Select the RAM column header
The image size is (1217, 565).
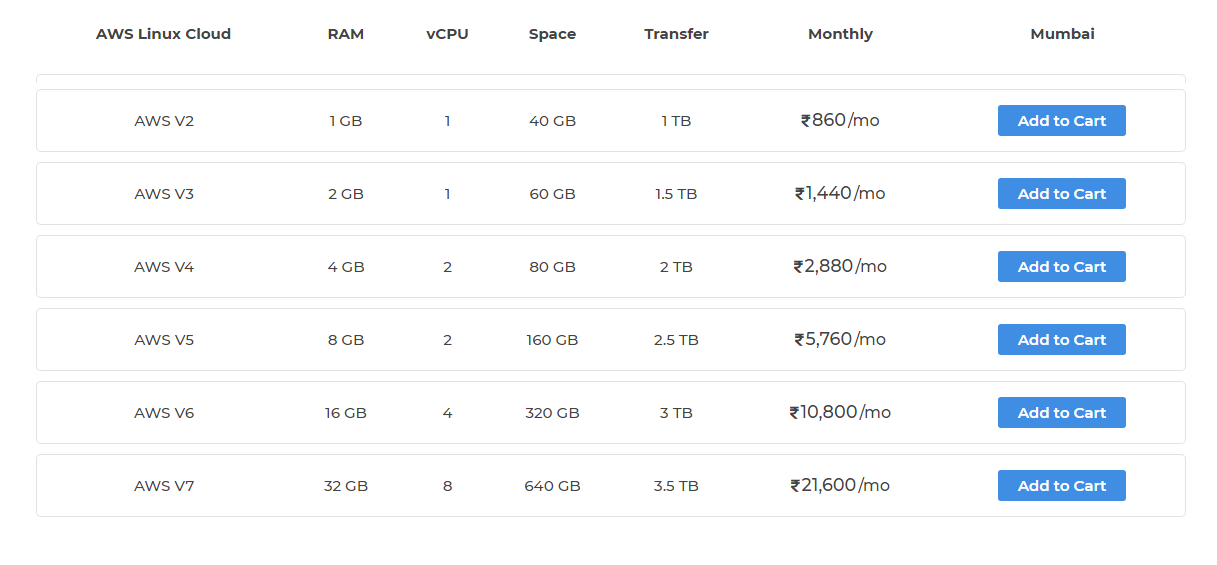tap(346, 34)
